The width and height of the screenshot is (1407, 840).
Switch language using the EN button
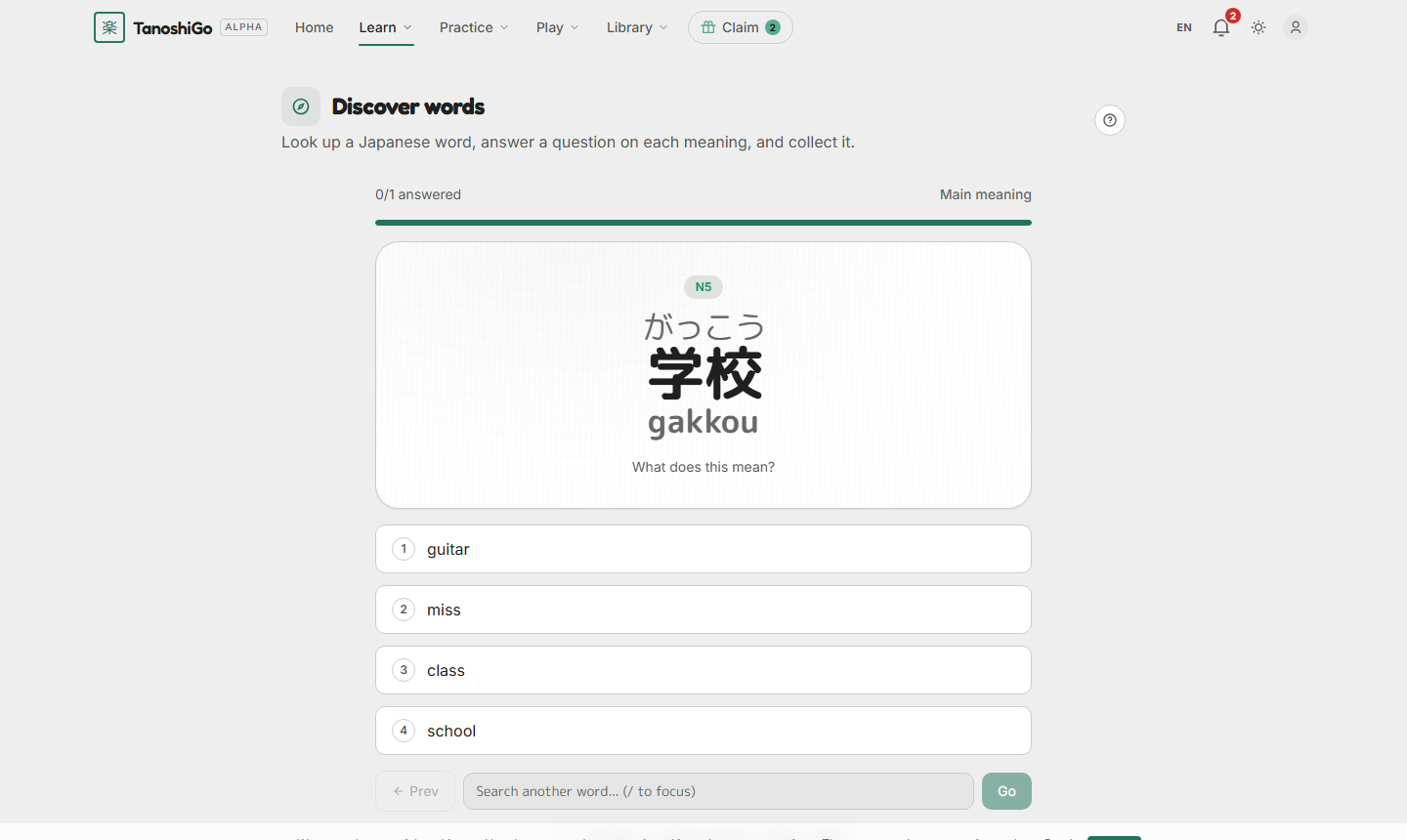(x=1184, y=27)
